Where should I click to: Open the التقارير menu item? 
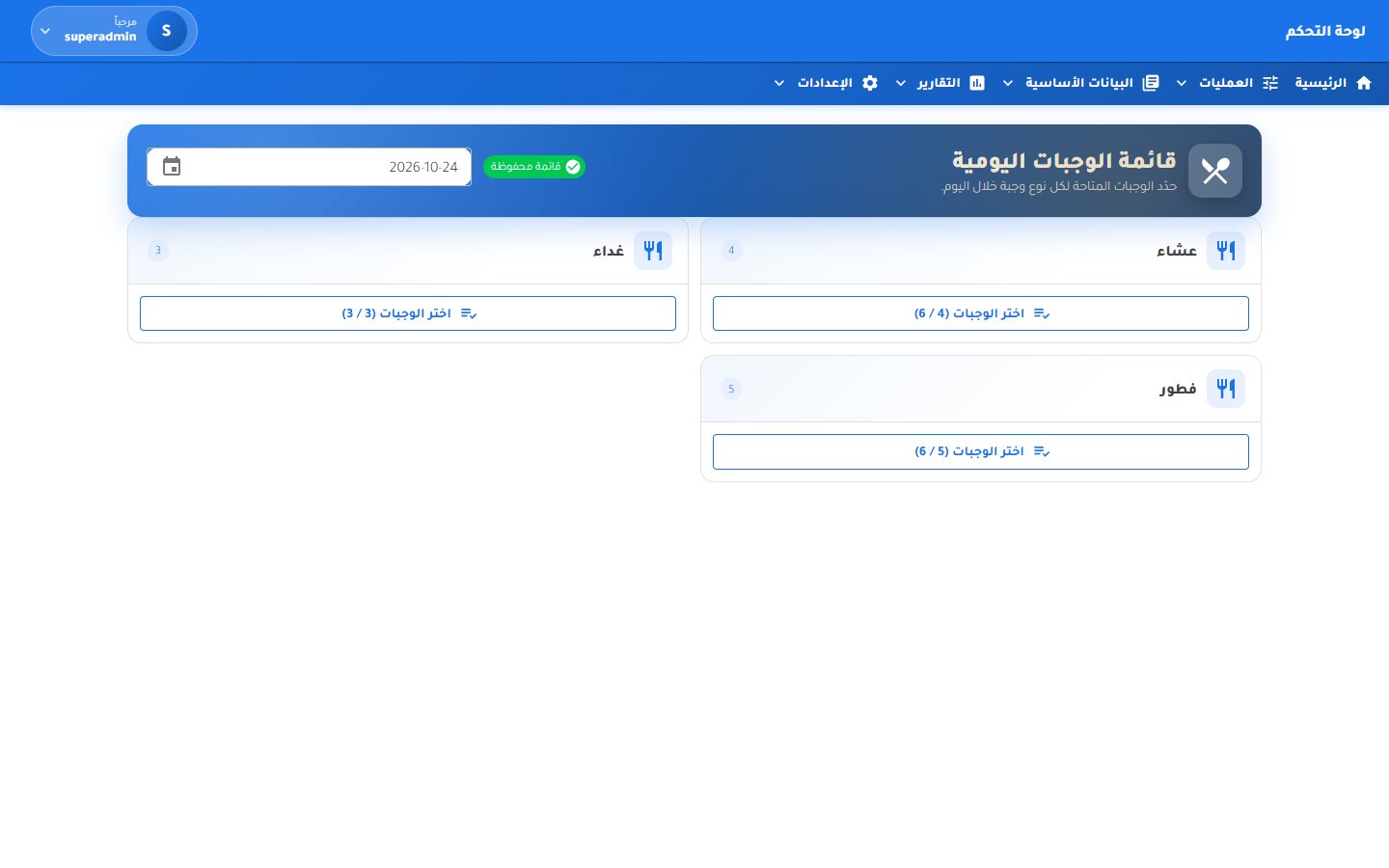point(940,83)
